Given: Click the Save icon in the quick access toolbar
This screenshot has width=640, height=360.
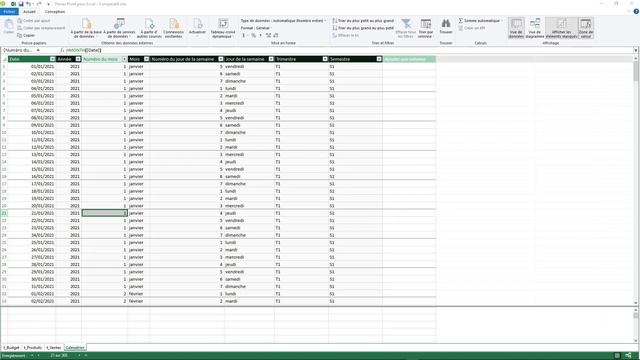Looking at the screenshot, I should click(21, 4).
